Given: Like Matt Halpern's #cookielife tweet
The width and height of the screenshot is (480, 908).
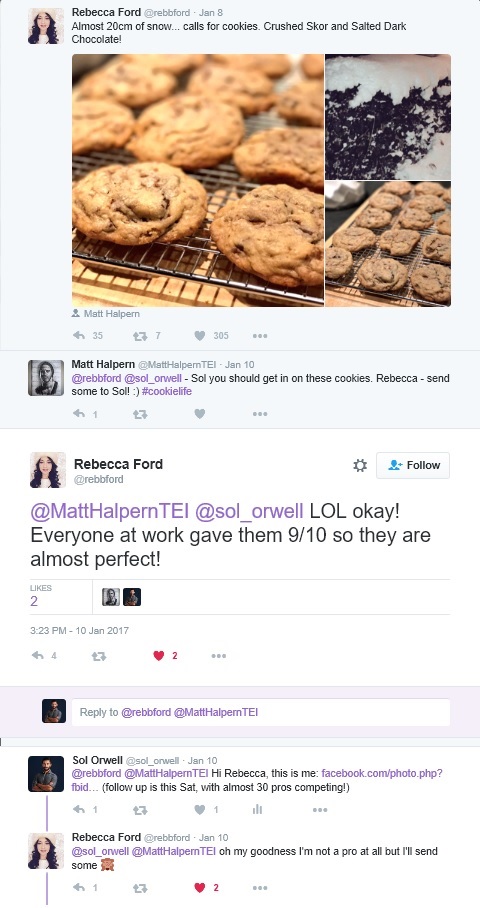Looking at the screenshot, I should (200, 414).
